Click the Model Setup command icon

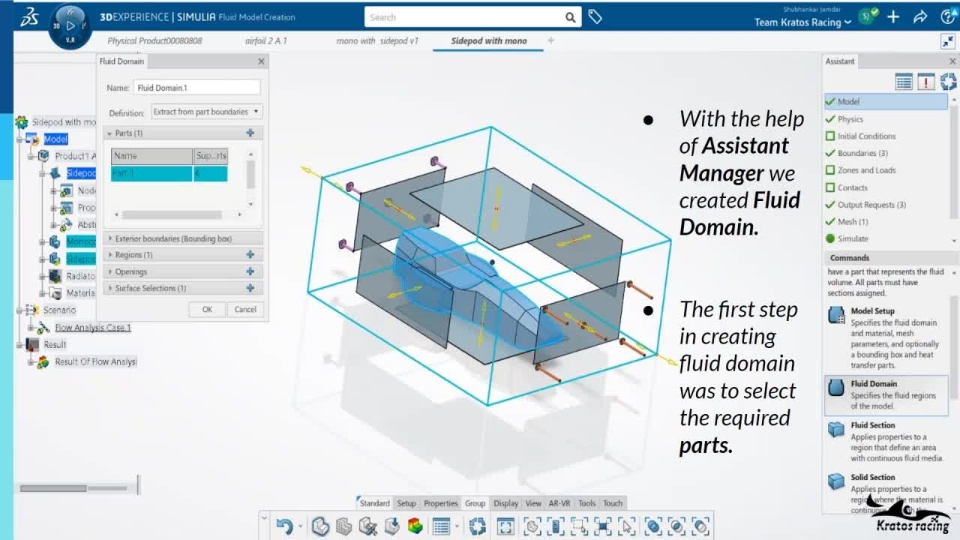(x=836, y=315)
